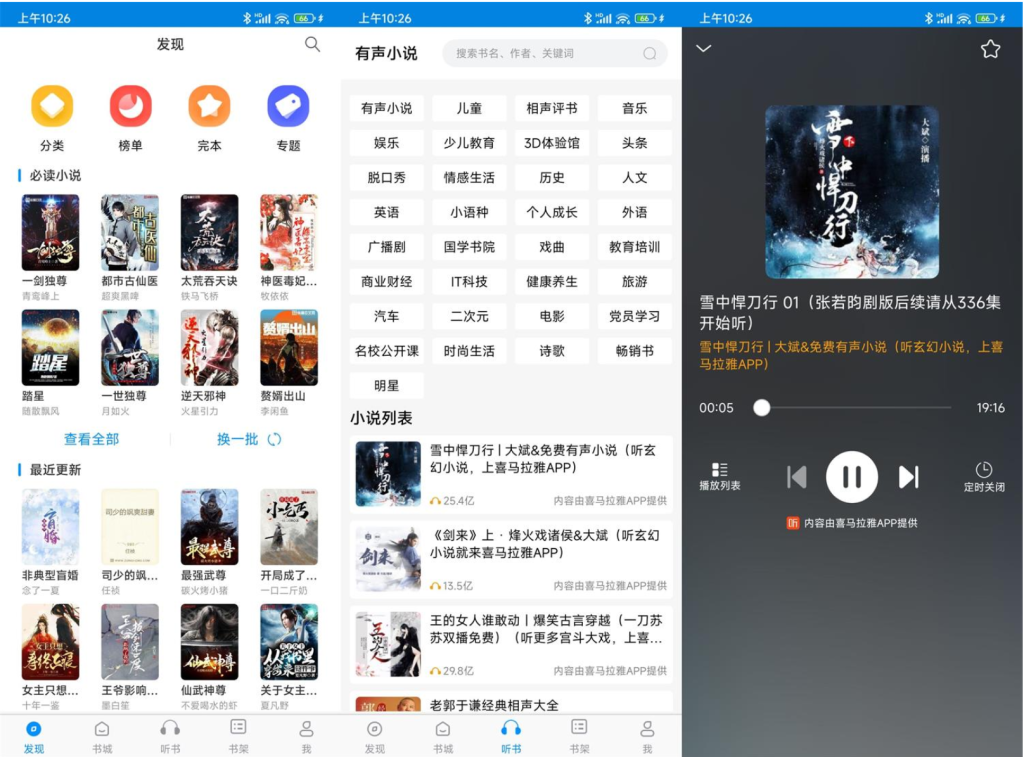
Task: Go back to the previous track
Action: click(796, 477)
